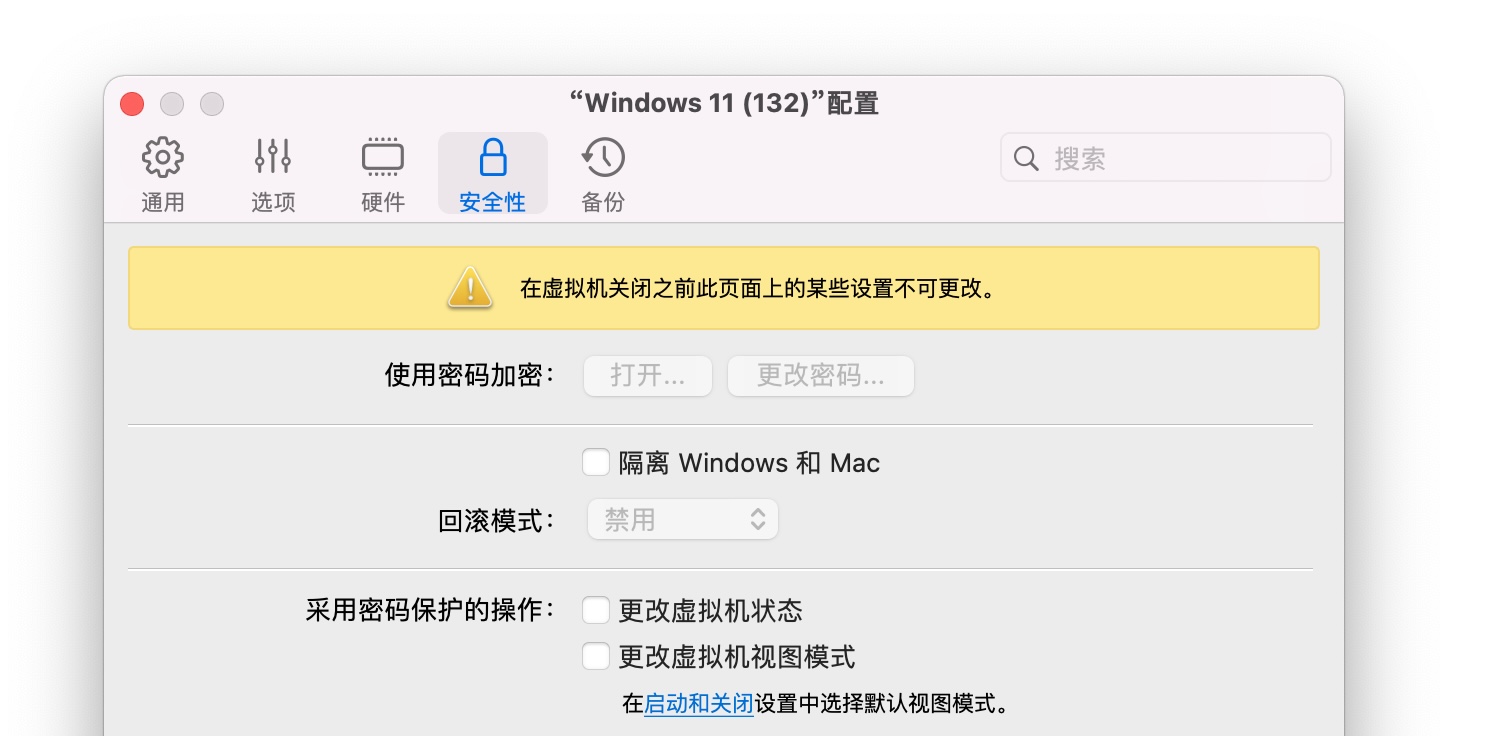Check 更改虚拟机视图模式 password protection
The width and height of the screenshot is (1496, 736).
(x=596, y=656)
